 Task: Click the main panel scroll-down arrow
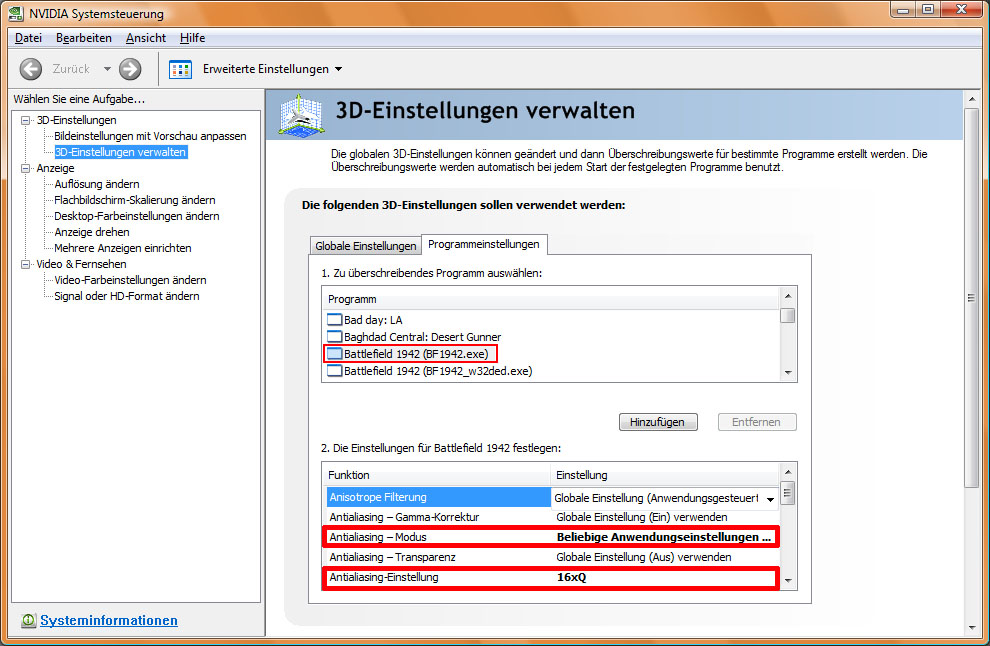[972, 628]
